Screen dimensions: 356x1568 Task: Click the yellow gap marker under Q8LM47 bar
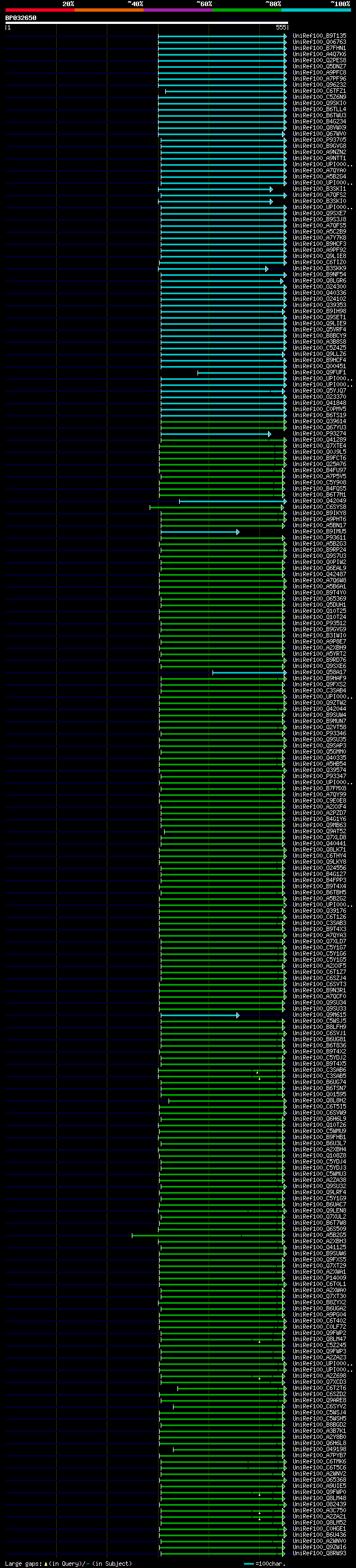pyautogui.click(x=259, y=1342)
